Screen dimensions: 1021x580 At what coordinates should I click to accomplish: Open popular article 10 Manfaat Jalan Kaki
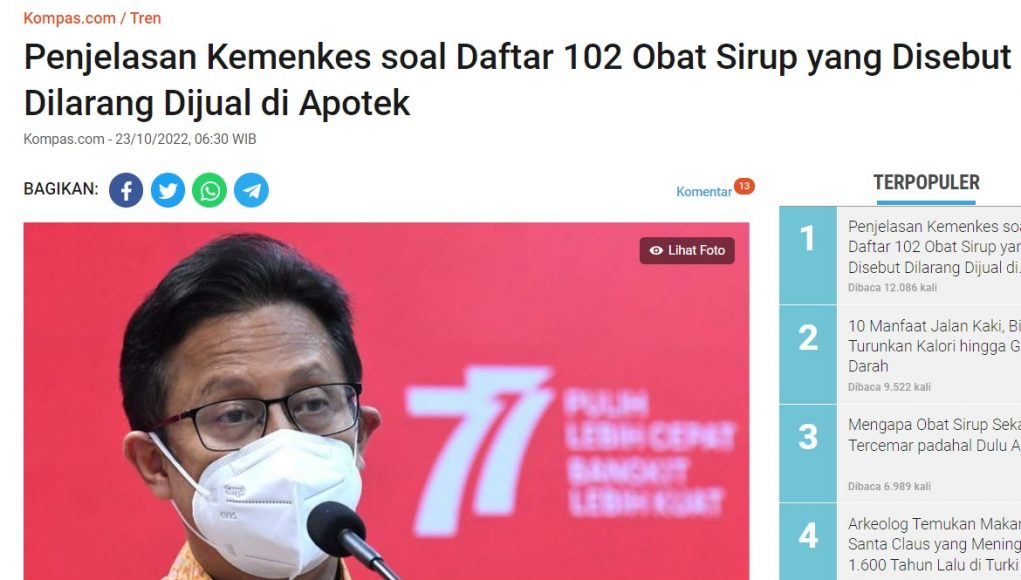934,346
